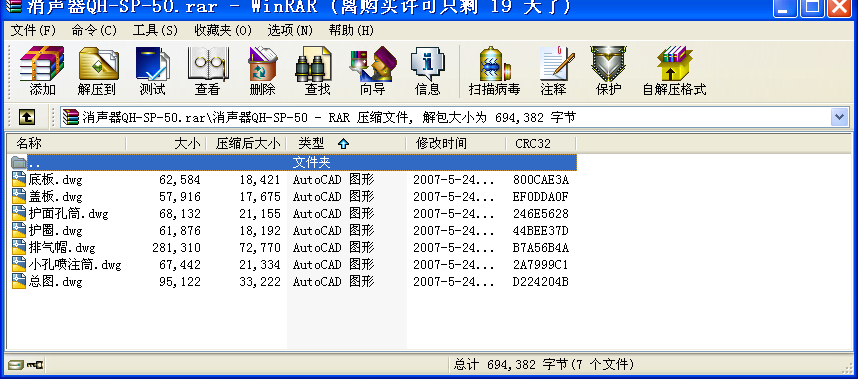Image resolution: width=858 pixels, height=379 pixels.
Task: Click the 底板.dwg file icon
Action: pos(19,179)
